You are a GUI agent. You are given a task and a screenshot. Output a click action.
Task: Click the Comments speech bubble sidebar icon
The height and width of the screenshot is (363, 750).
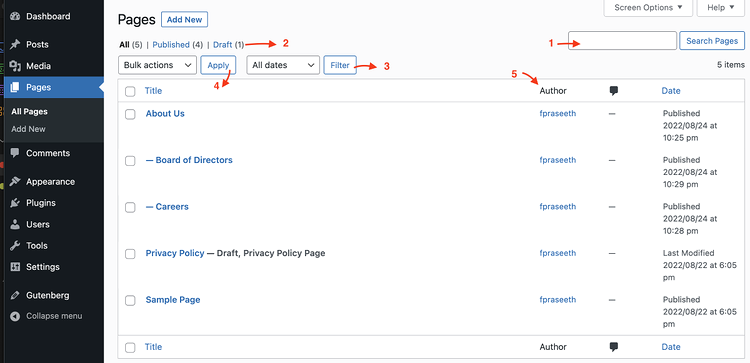tap(15, 153)
